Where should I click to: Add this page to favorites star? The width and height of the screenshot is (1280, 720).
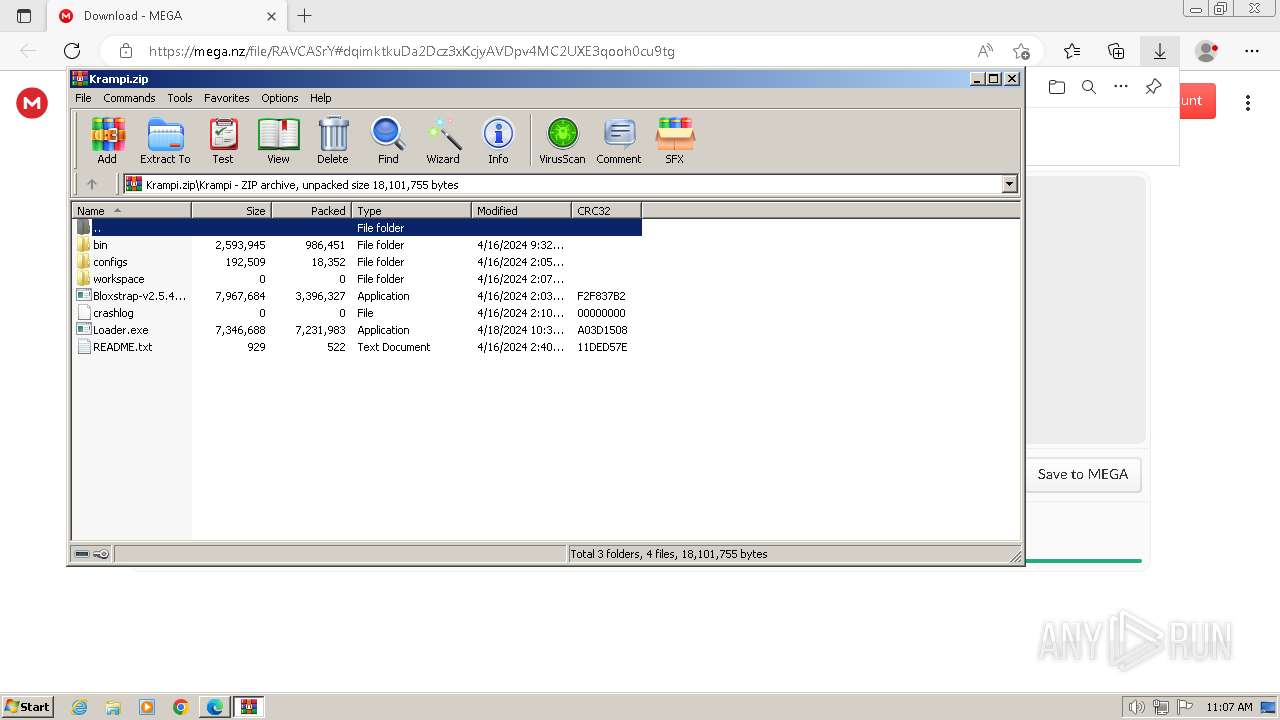pos(1021,51)
